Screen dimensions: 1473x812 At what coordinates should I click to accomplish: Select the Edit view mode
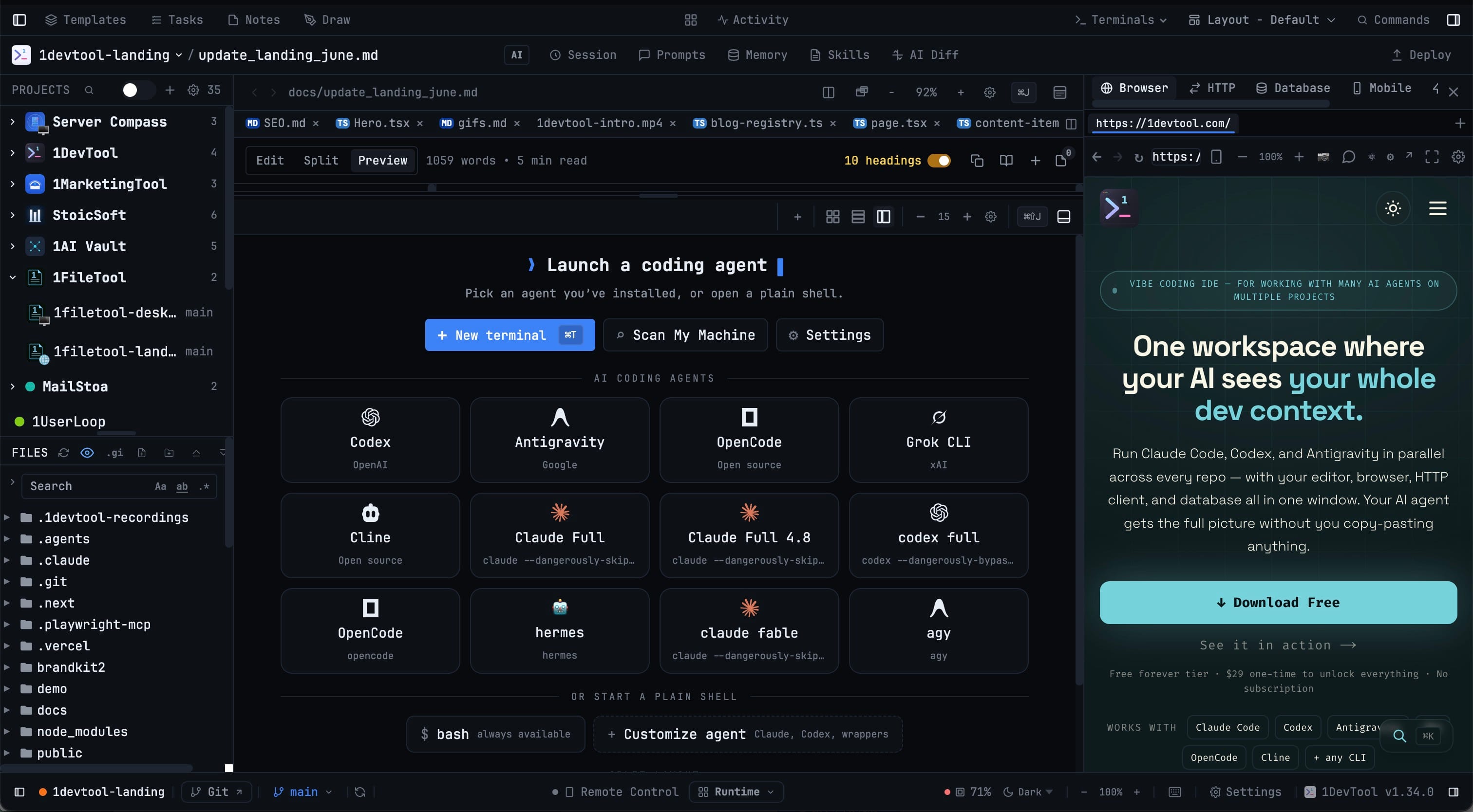(x=270, y=161)
